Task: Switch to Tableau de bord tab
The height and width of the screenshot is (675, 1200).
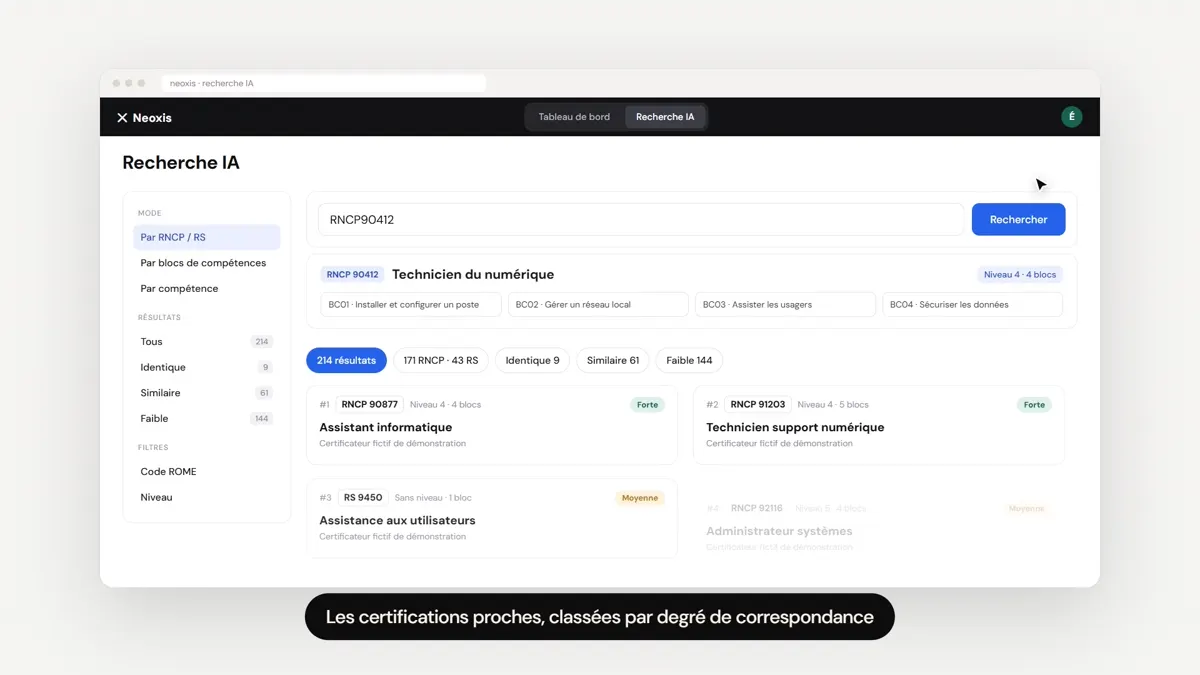Action: 574,117
